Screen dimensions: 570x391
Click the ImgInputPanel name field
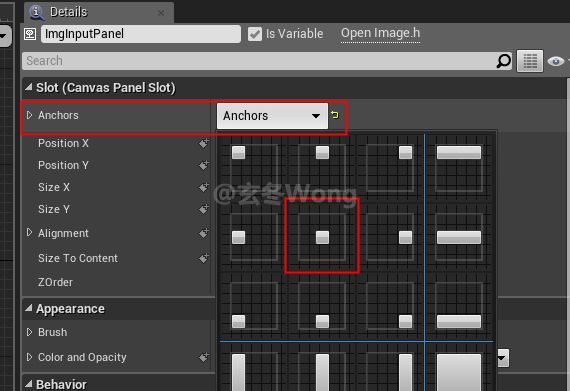[141, 34]
